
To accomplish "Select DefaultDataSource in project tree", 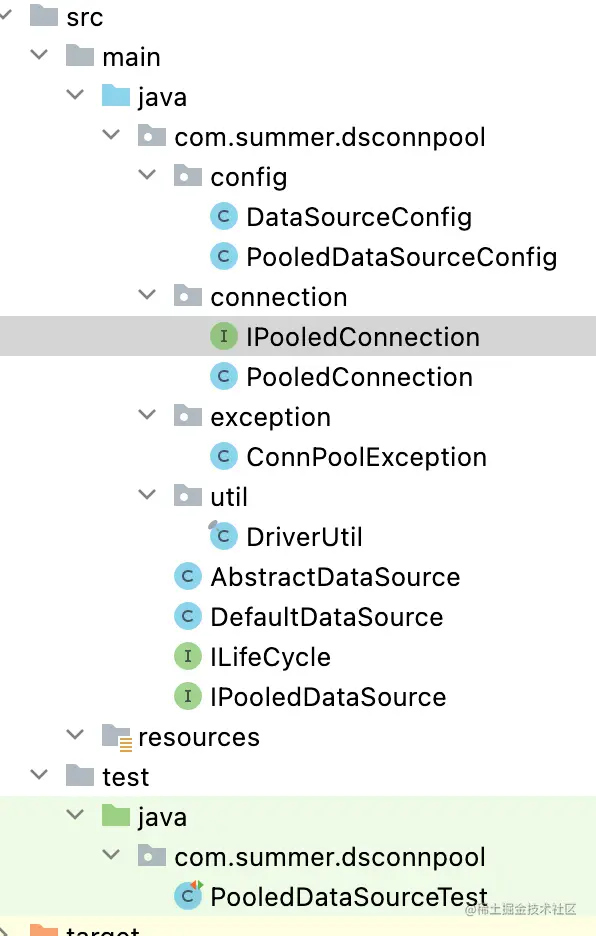I will point(327,617).
